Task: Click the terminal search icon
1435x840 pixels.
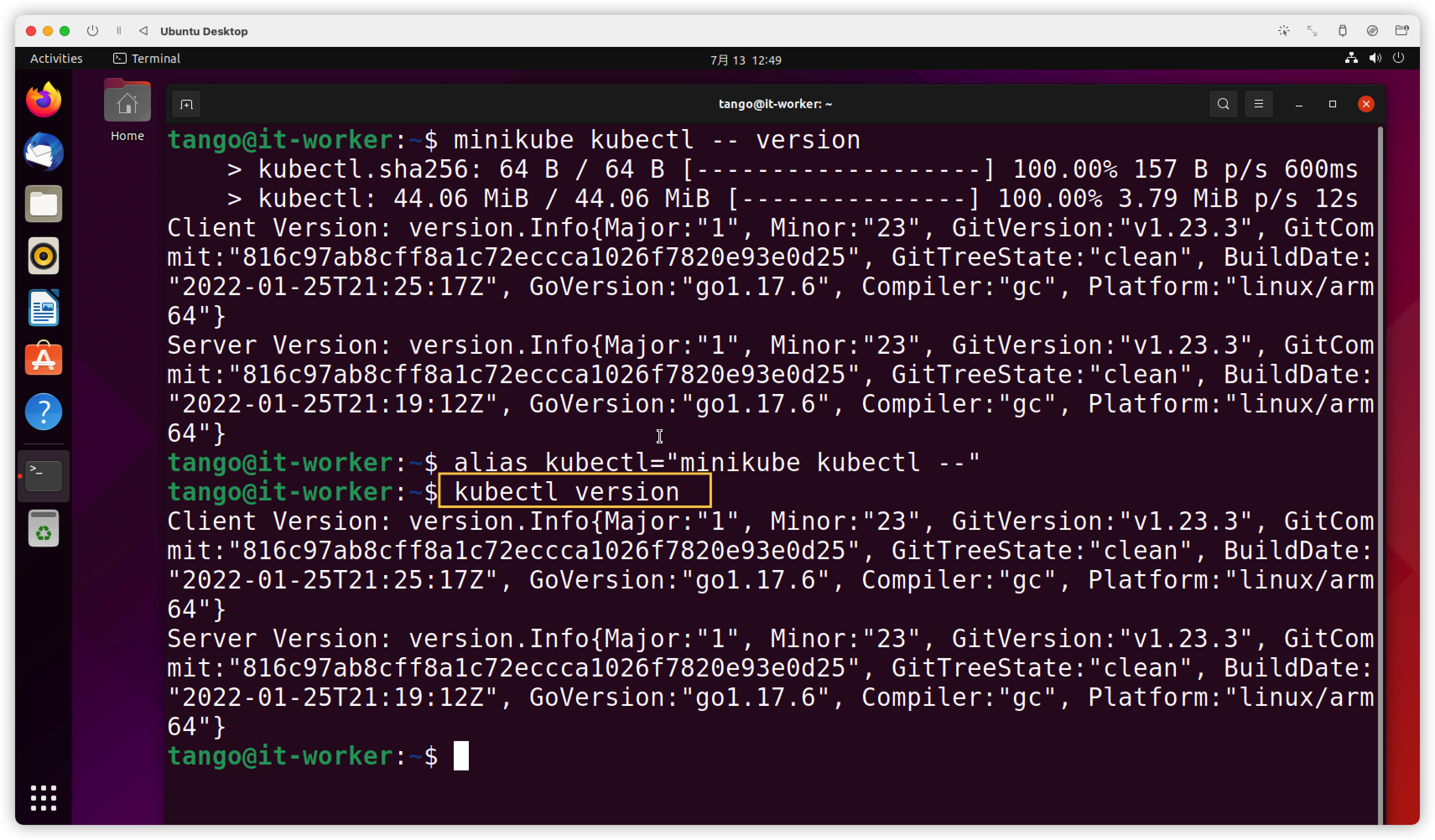Action: pos(1223,104)
